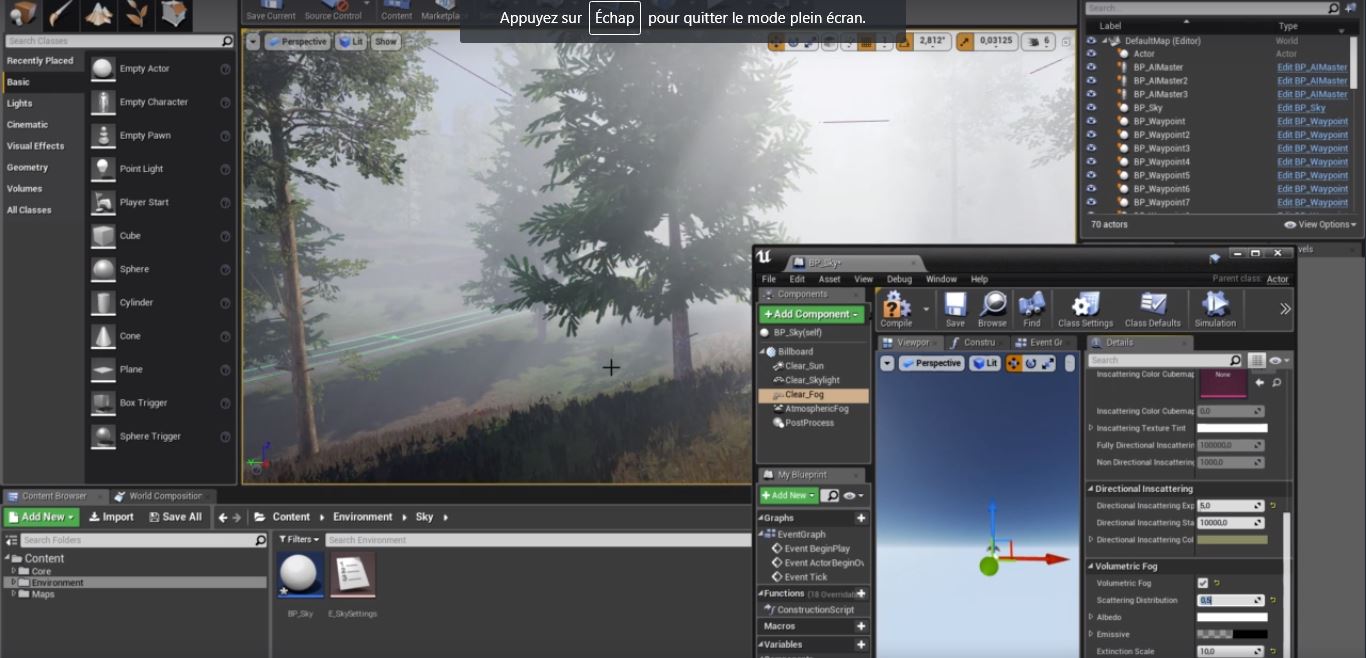Viewport: 1366px width, 658px height.
Task: Click the Directional Inscattering Color swatch
Action: 1231,540
